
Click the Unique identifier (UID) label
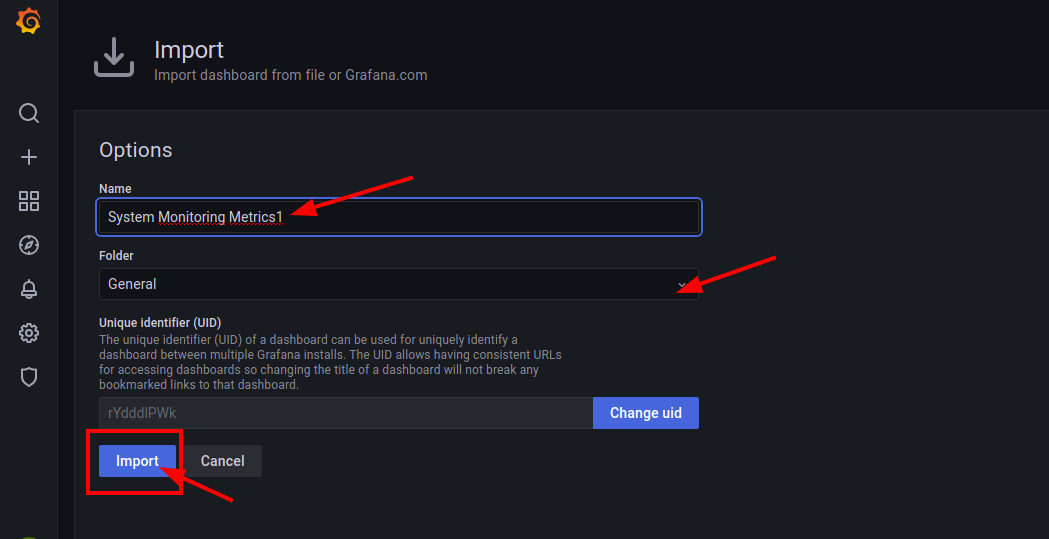coord(160,323)
